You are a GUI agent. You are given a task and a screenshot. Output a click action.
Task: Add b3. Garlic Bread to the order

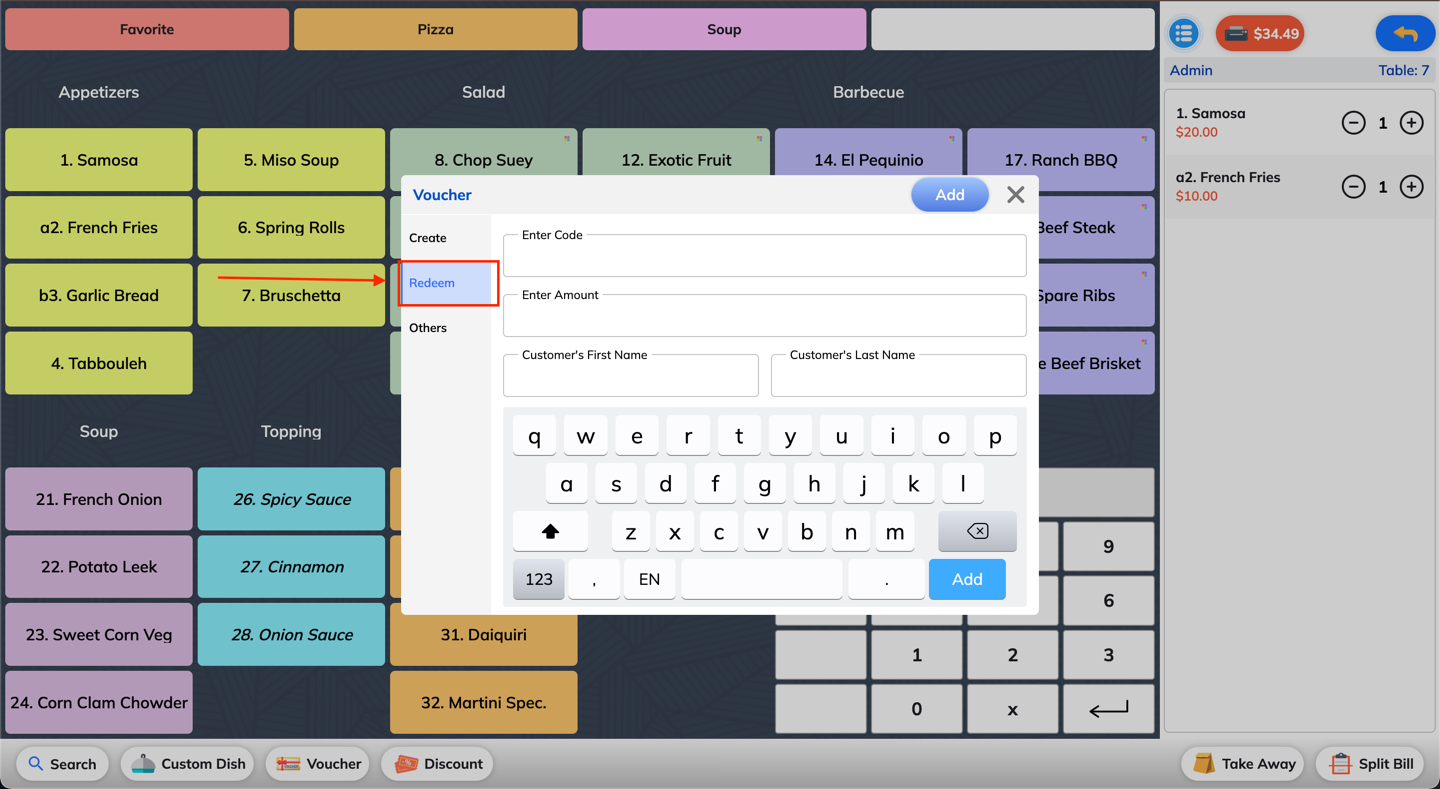coord(99,296)
